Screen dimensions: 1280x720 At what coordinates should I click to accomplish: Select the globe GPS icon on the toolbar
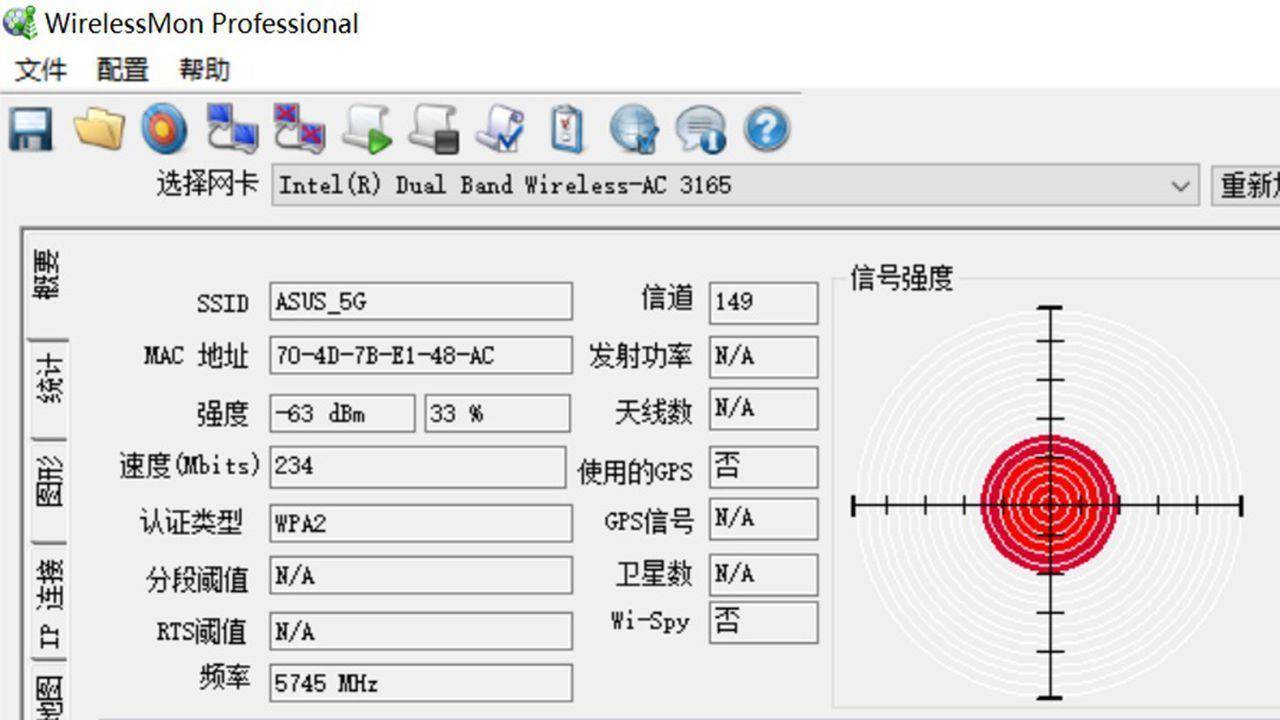click(x=634, y=130)
